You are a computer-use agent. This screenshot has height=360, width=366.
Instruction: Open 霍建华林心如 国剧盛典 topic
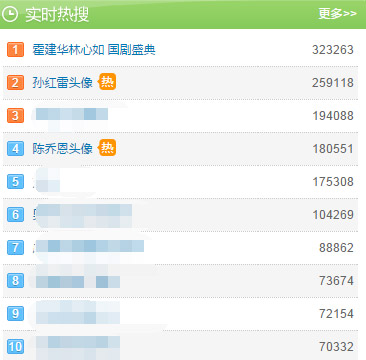(x=94, y=50)
